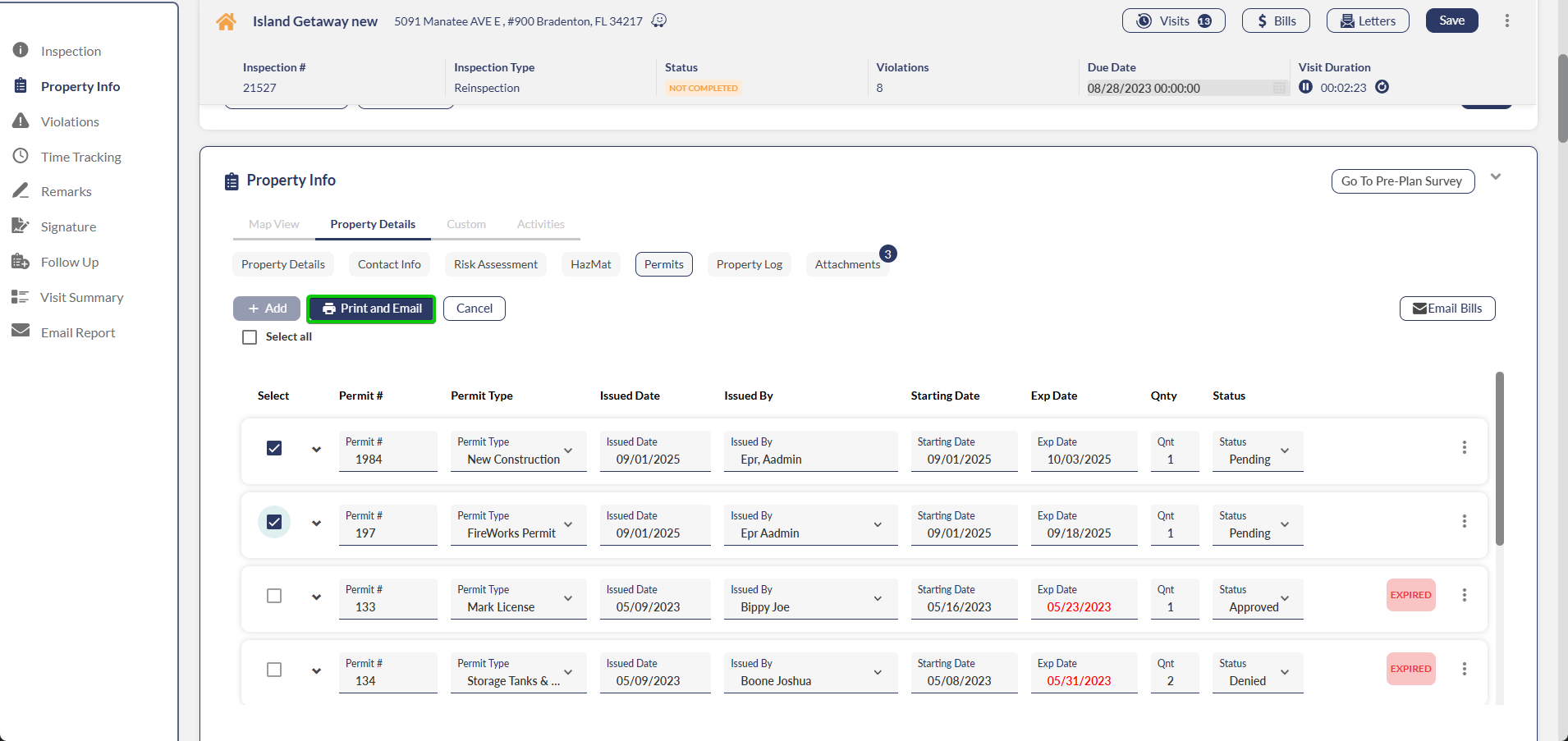Click the permits table vertical scrollbar
Screen dimensions: 1568x741
1499,460
